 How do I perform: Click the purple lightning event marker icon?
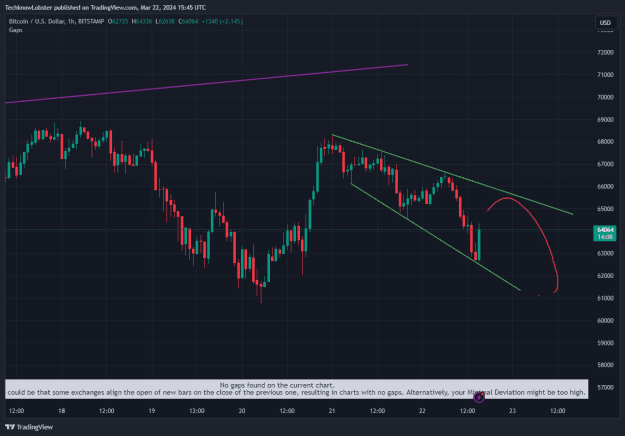479,397
